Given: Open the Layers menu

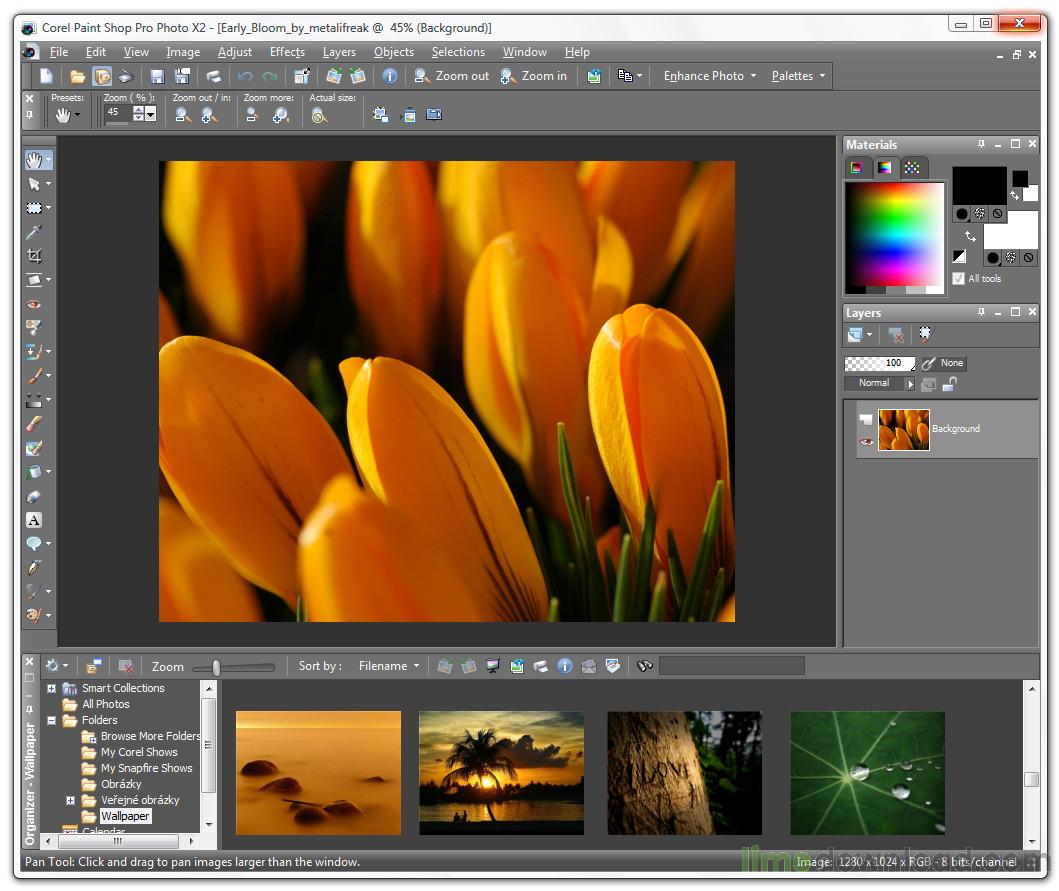Looking at the screenshot, I should (x=339, y=52).
